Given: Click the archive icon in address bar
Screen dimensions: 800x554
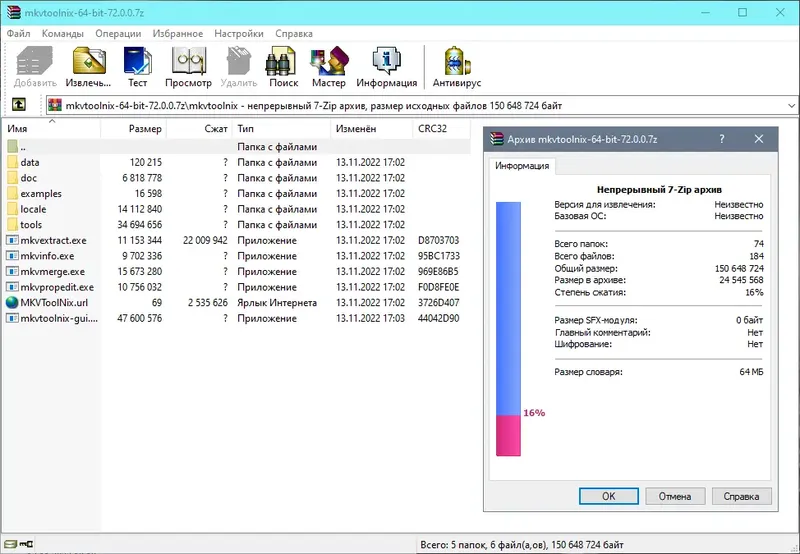Looking at the screenshot, I should pos(55,106).
